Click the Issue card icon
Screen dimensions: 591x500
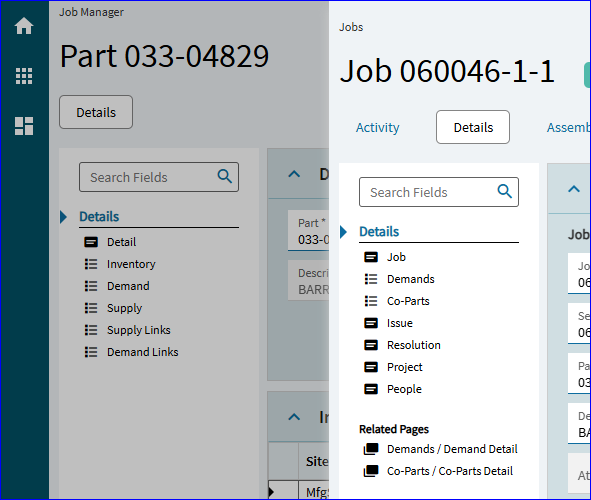pyautogui.click(x=371, y=323)
